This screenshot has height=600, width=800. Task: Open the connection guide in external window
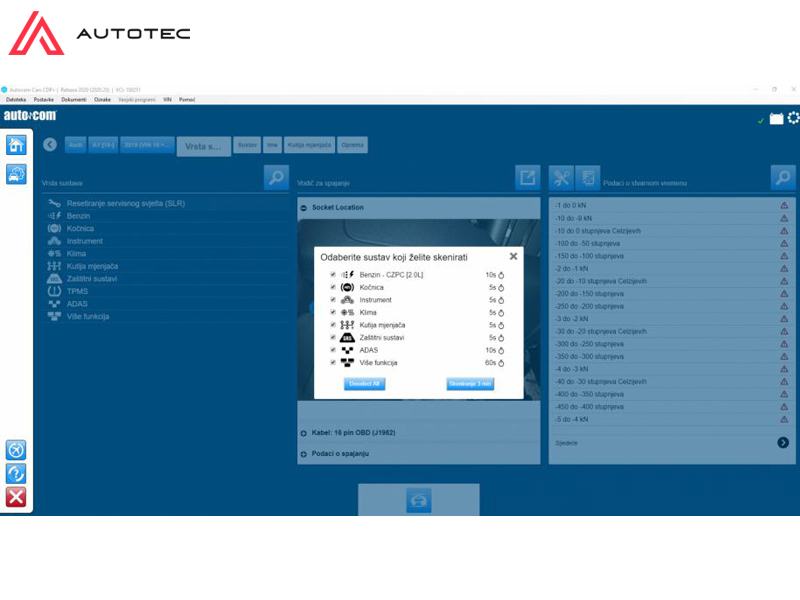point(528,178)
